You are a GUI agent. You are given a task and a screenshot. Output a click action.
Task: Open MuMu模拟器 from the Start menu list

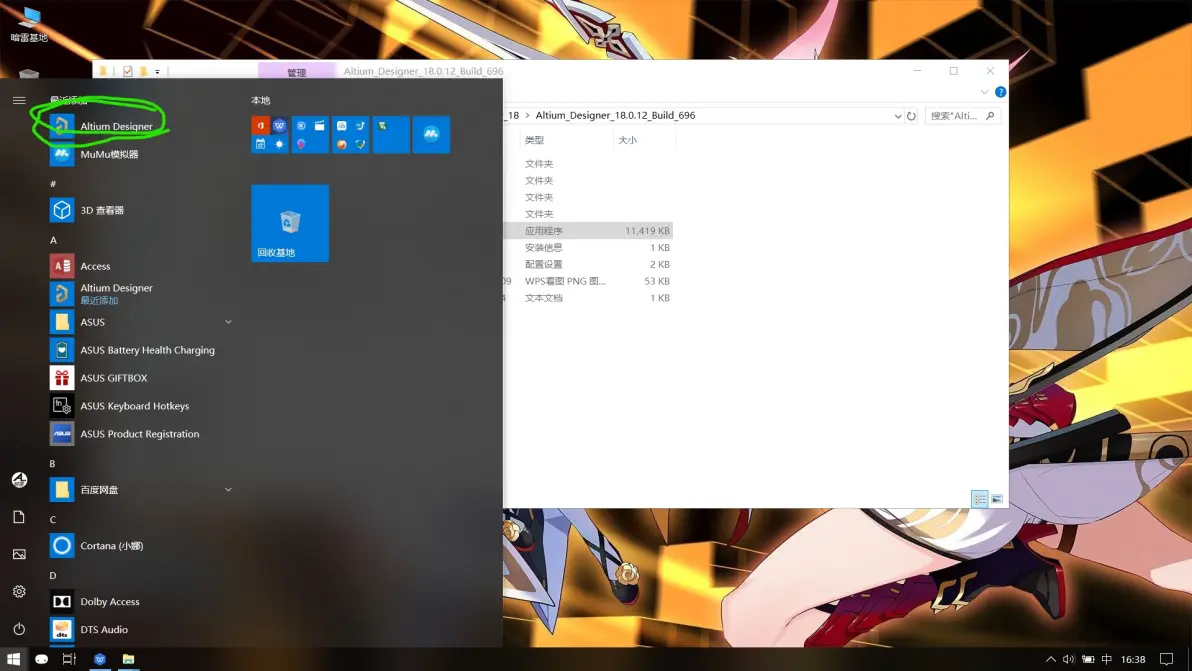point(109,154)
